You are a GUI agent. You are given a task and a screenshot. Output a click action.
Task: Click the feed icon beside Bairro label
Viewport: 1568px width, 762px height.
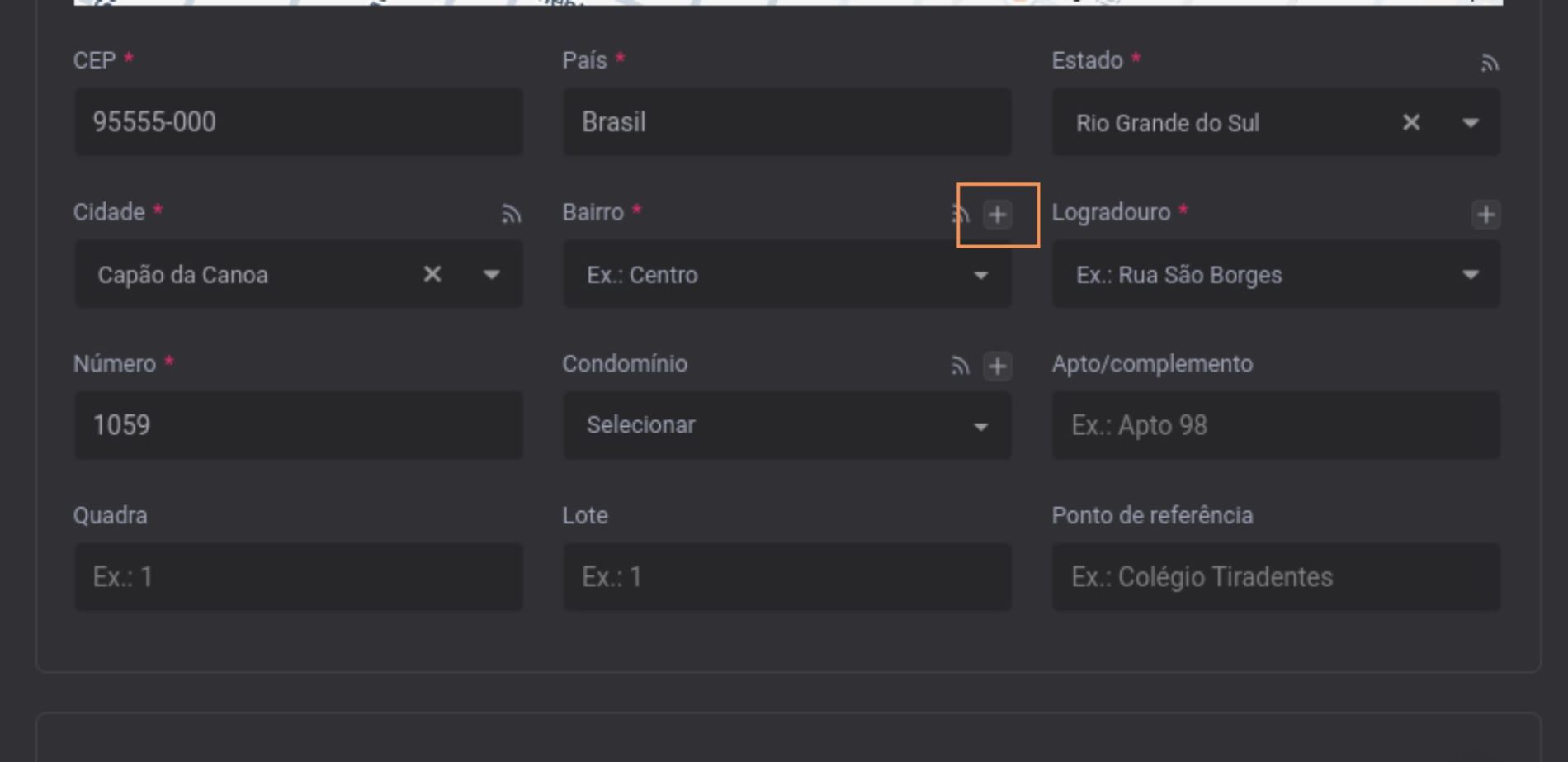(960, 215)
